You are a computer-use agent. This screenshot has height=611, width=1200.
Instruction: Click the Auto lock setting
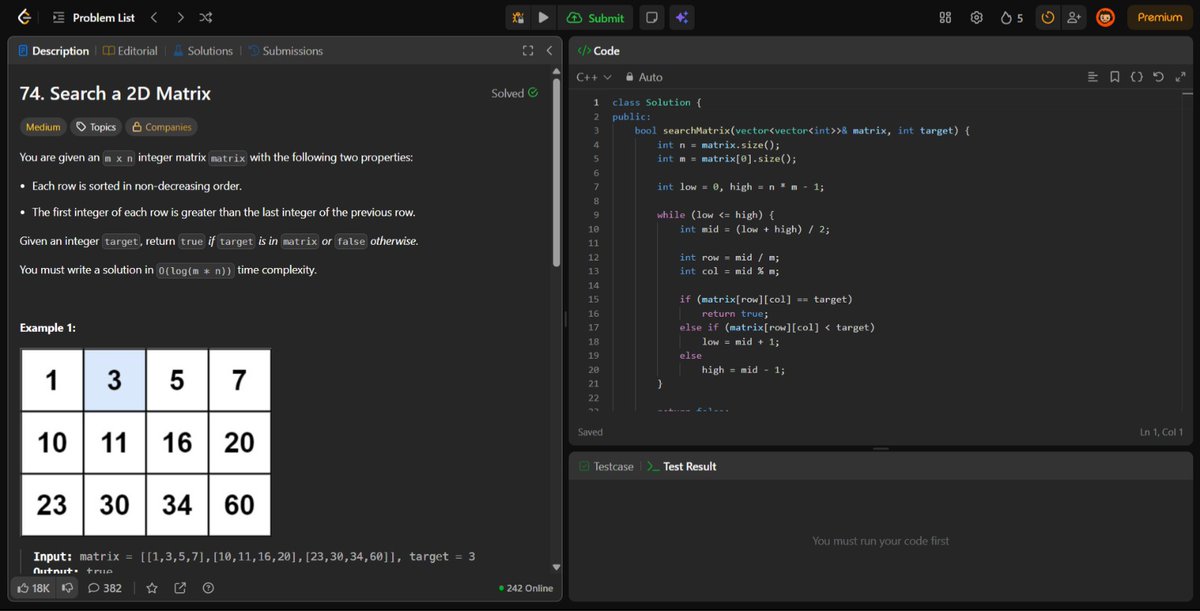tap(644, 77)
